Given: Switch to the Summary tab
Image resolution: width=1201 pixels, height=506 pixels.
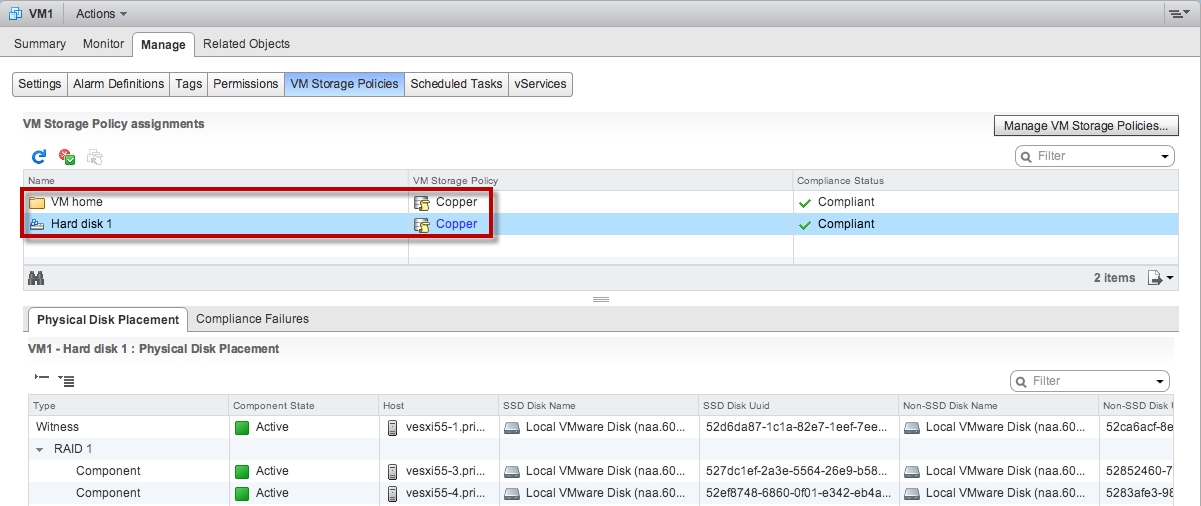Looking at the screenshot, I should coord(40,44).
